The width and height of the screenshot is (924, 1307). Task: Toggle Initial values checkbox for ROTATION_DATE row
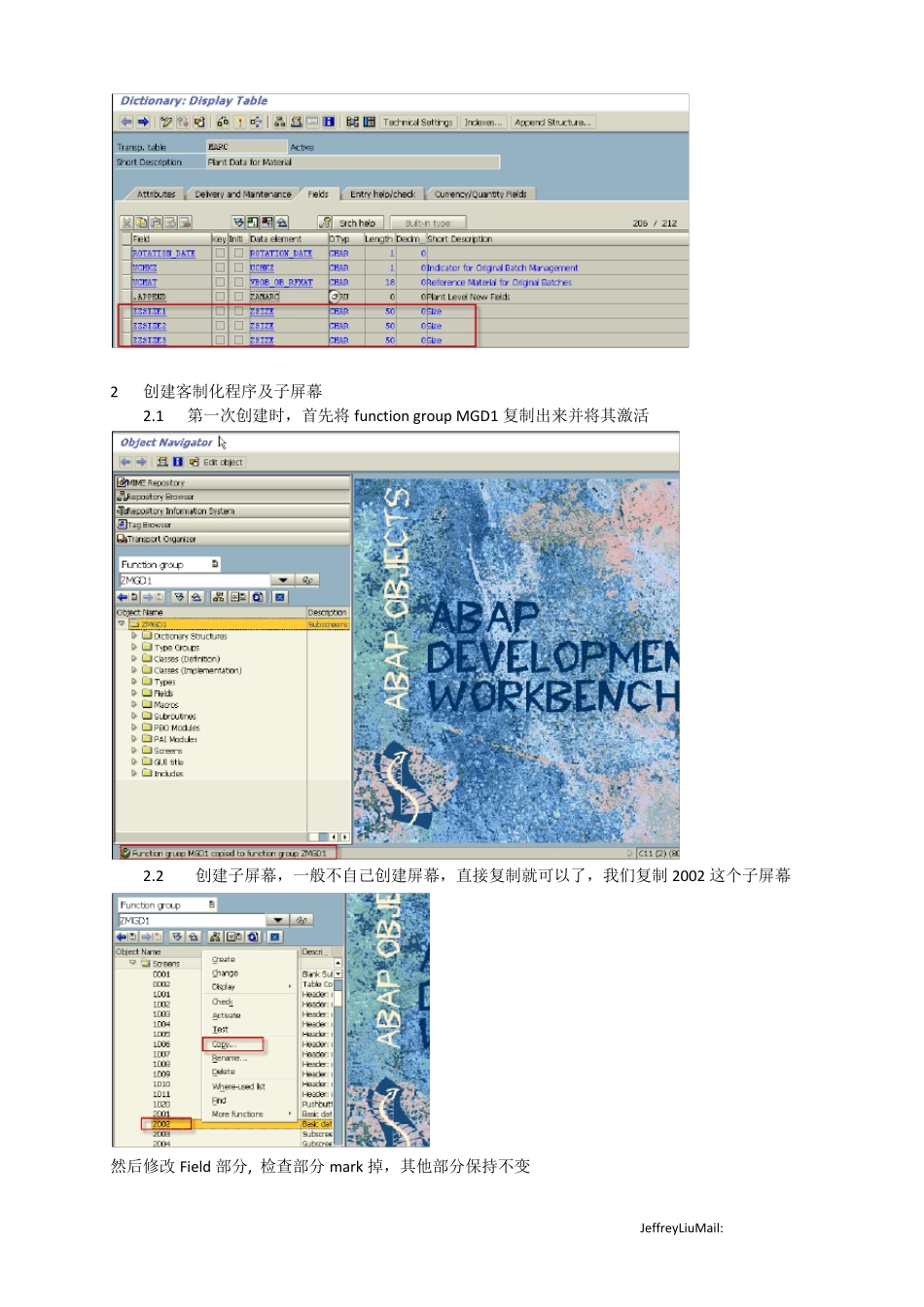(x=237, y=253)
